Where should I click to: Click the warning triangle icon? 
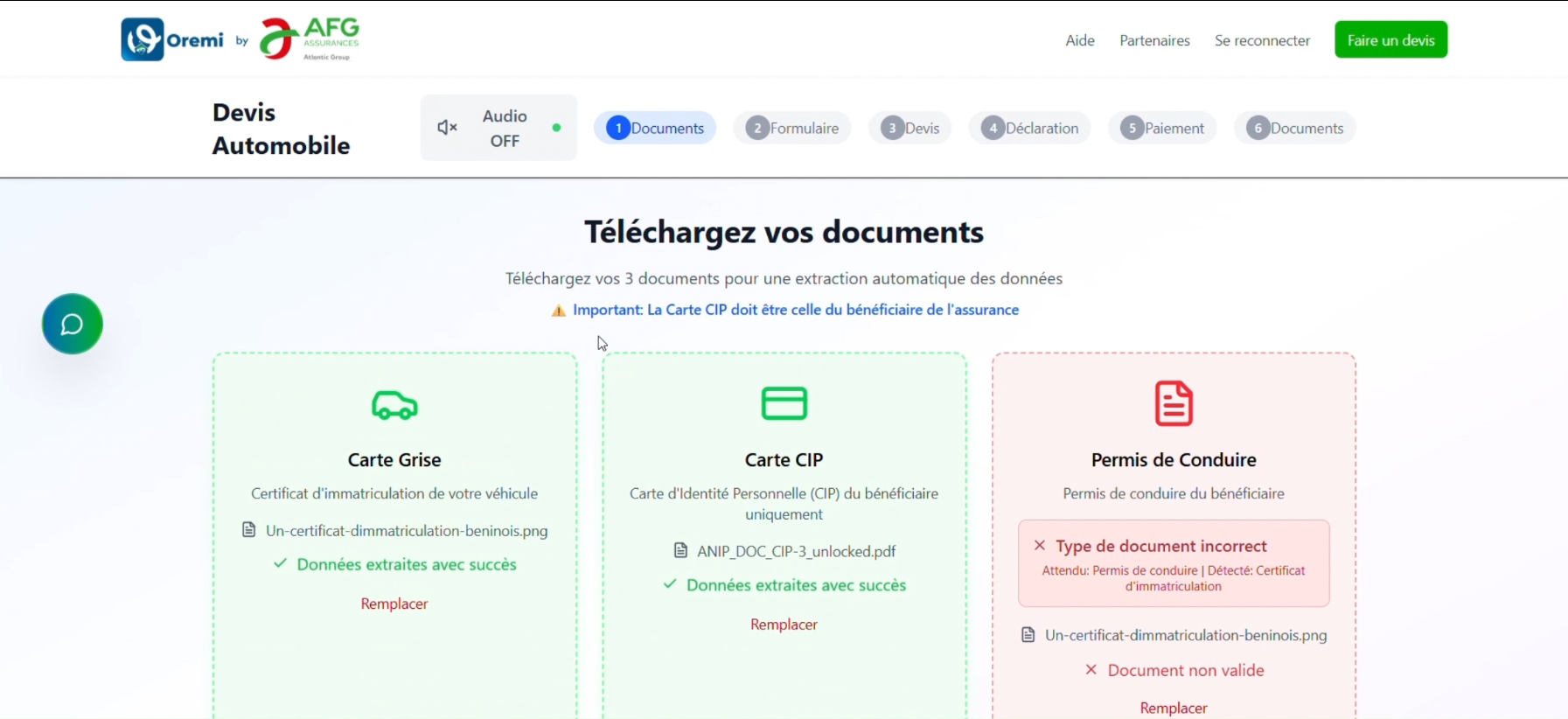pyautogui.click(x=558, y=311)
